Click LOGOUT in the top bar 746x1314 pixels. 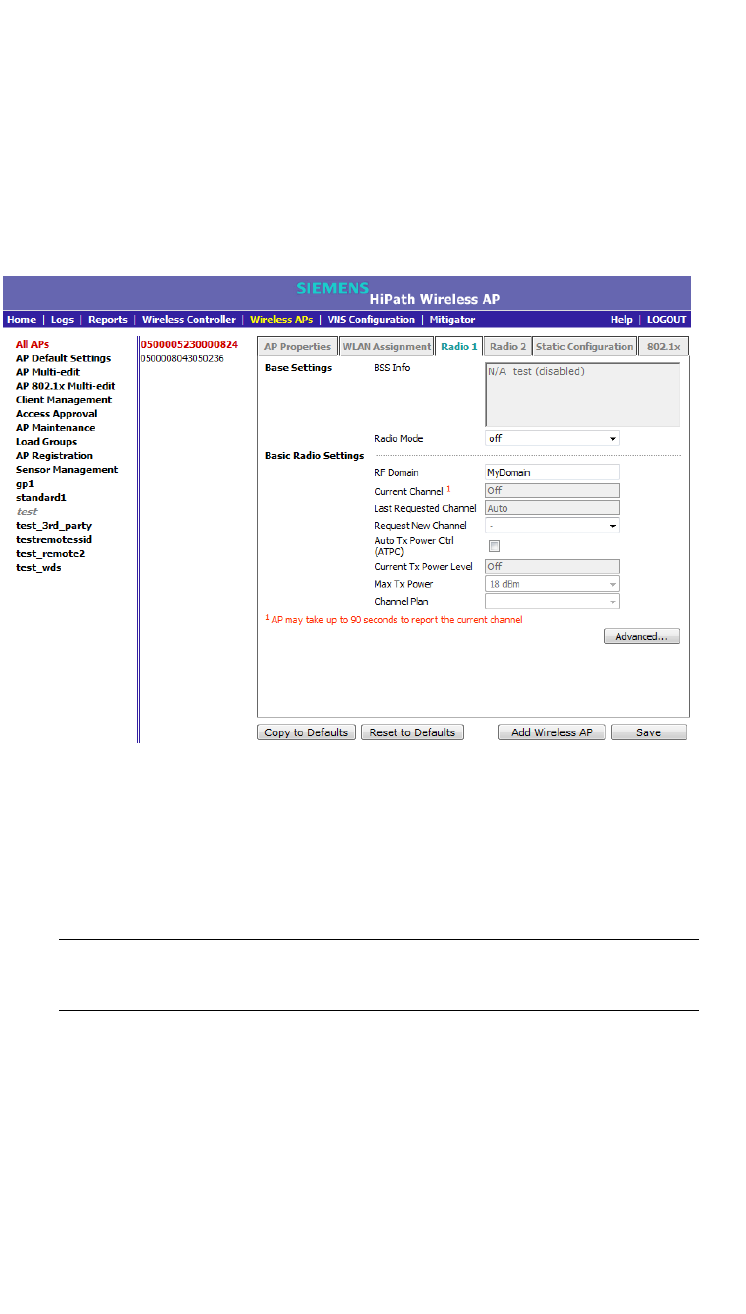point(666,320)
